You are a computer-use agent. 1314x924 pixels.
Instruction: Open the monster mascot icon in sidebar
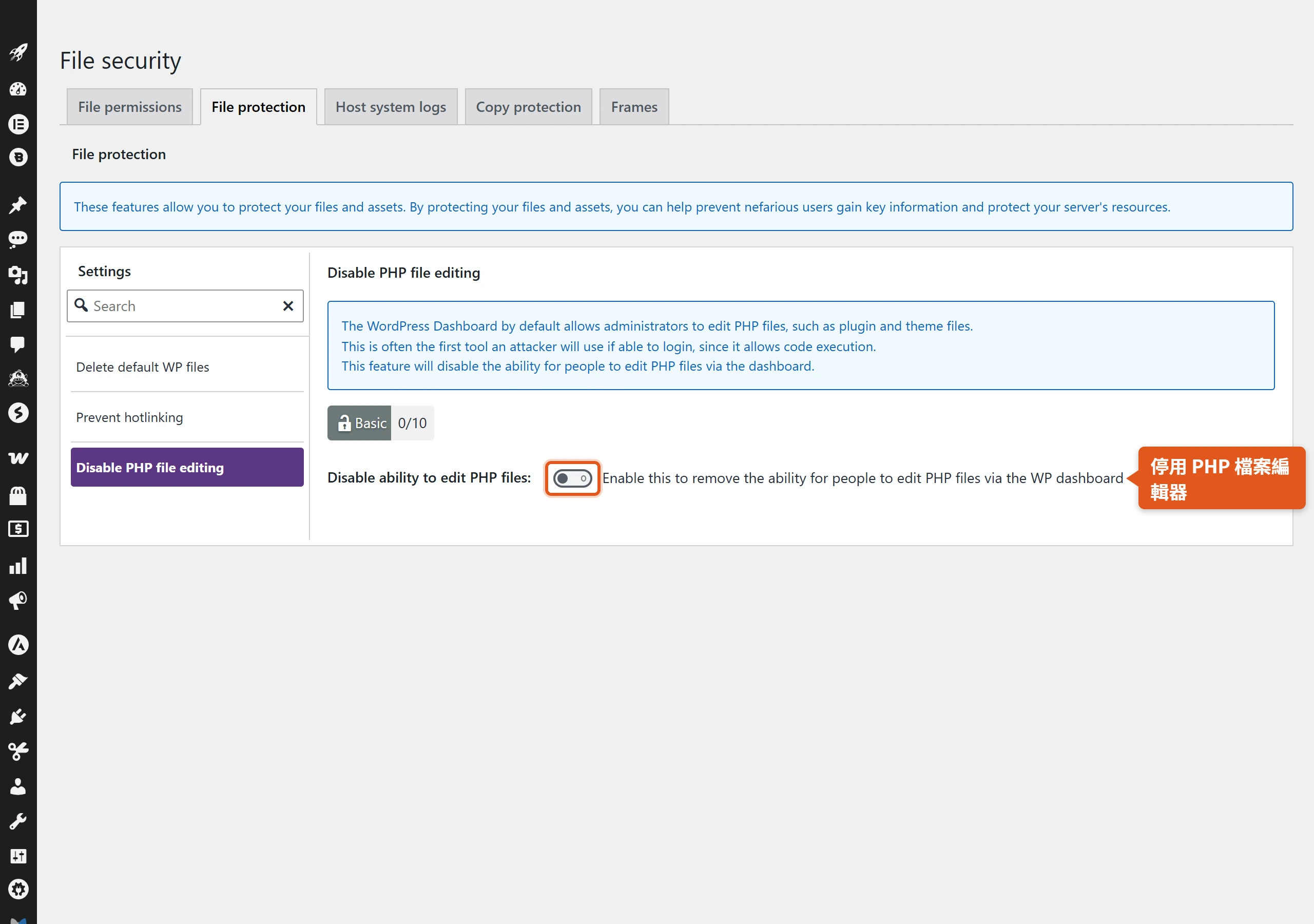(18, 378)
